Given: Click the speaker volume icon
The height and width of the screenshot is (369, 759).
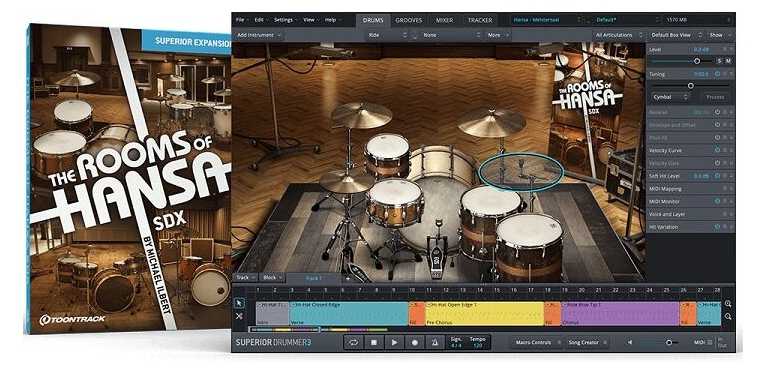Looking at the screenshot, I should click(x=630, y=342).
